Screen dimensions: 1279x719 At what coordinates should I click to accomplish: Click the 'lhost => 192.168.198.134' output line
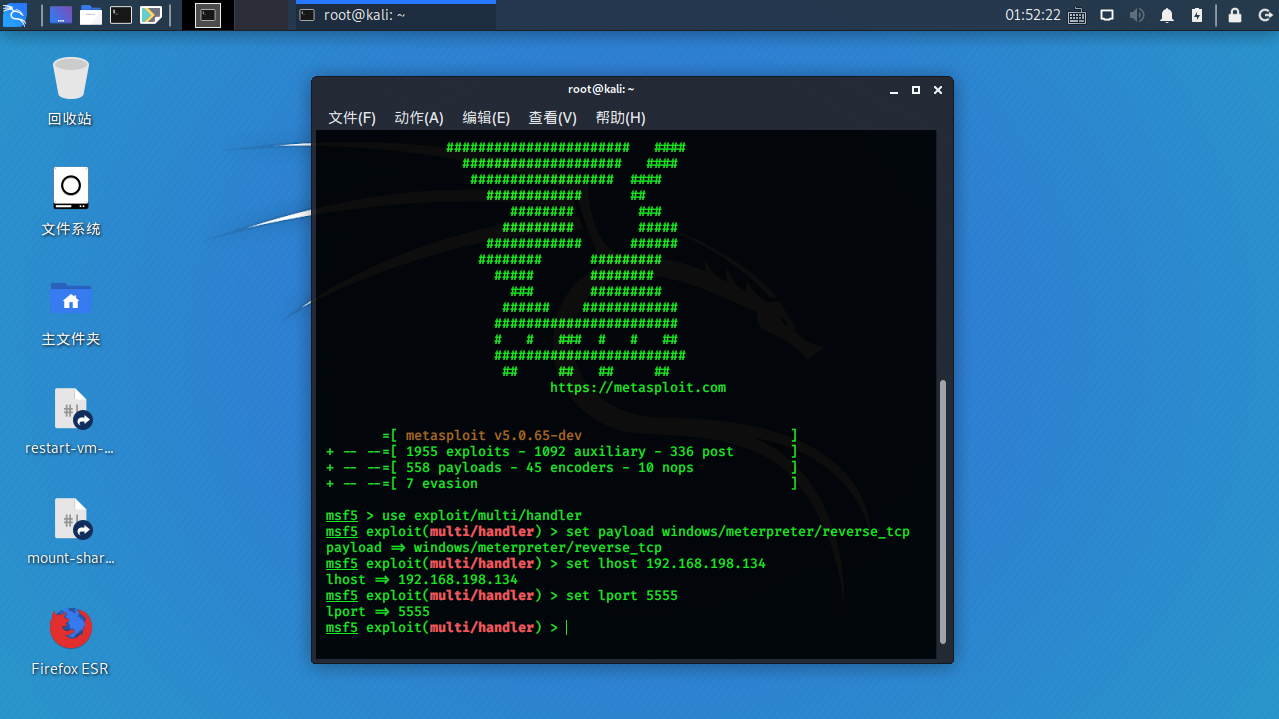coord(422,579)
